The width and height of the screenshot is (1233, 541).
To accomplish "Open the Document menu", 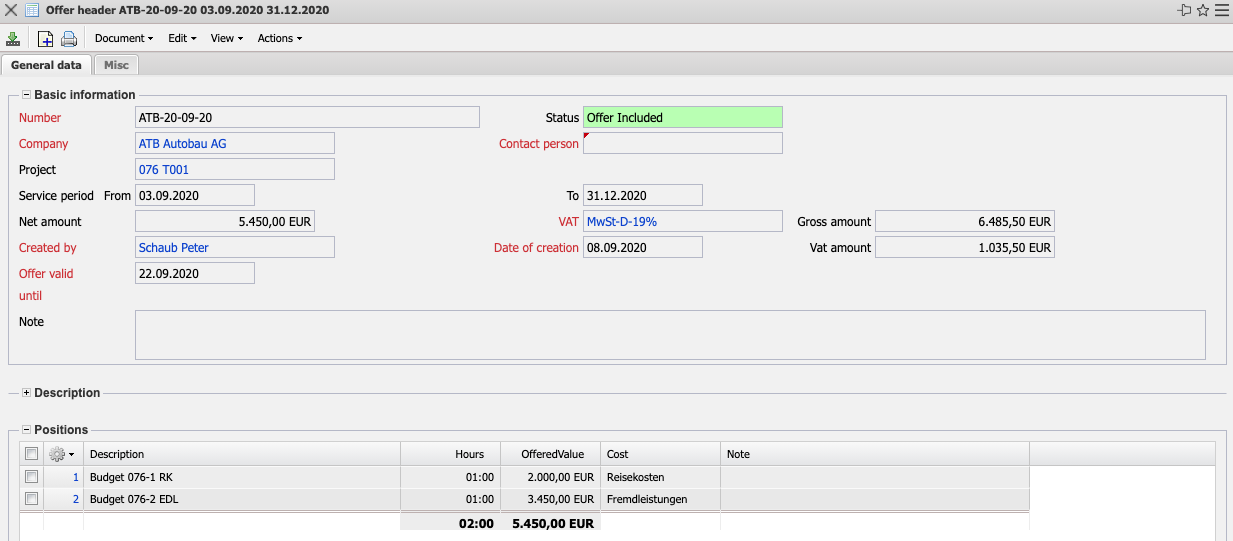I will pyautogui.click(x=123, y=39).
